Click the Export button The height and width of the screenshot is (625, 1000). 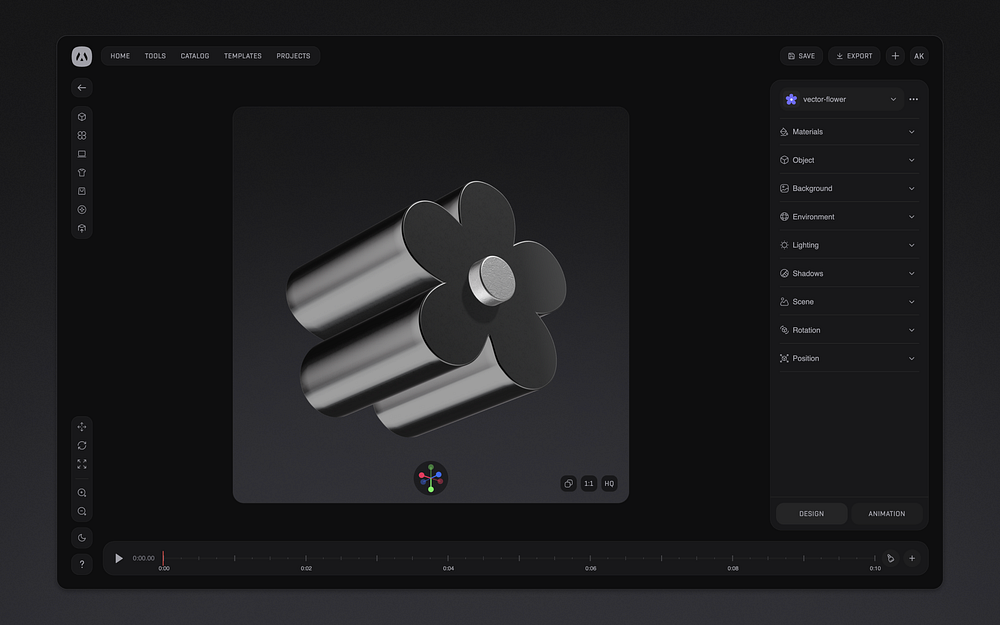click(854, 56)
